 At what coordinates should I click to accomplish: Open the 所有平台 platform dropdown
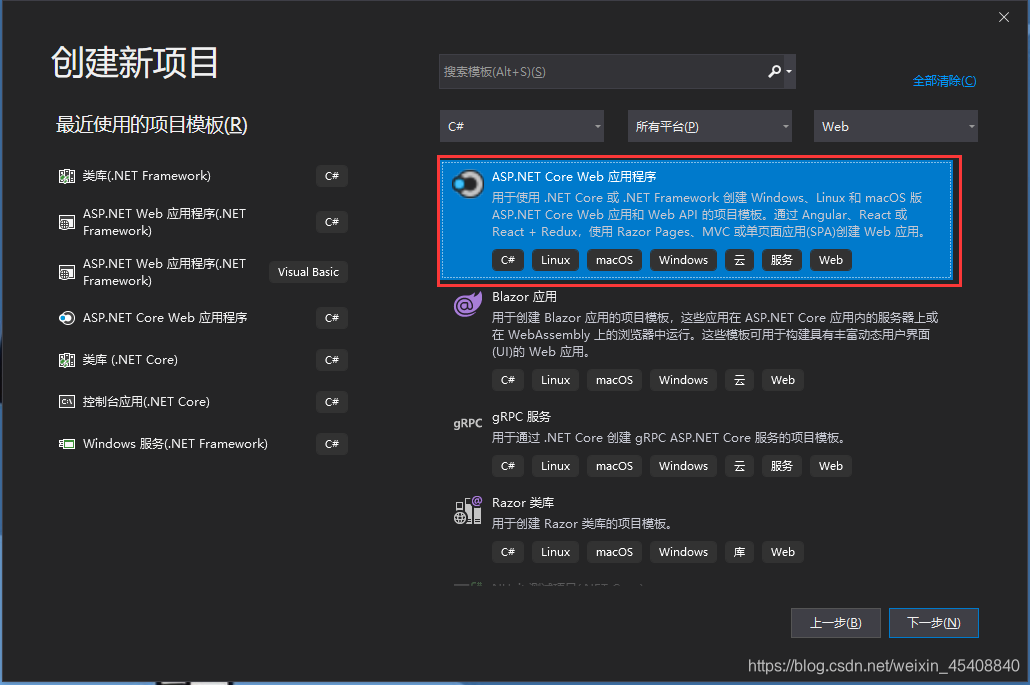pos(709,126)
